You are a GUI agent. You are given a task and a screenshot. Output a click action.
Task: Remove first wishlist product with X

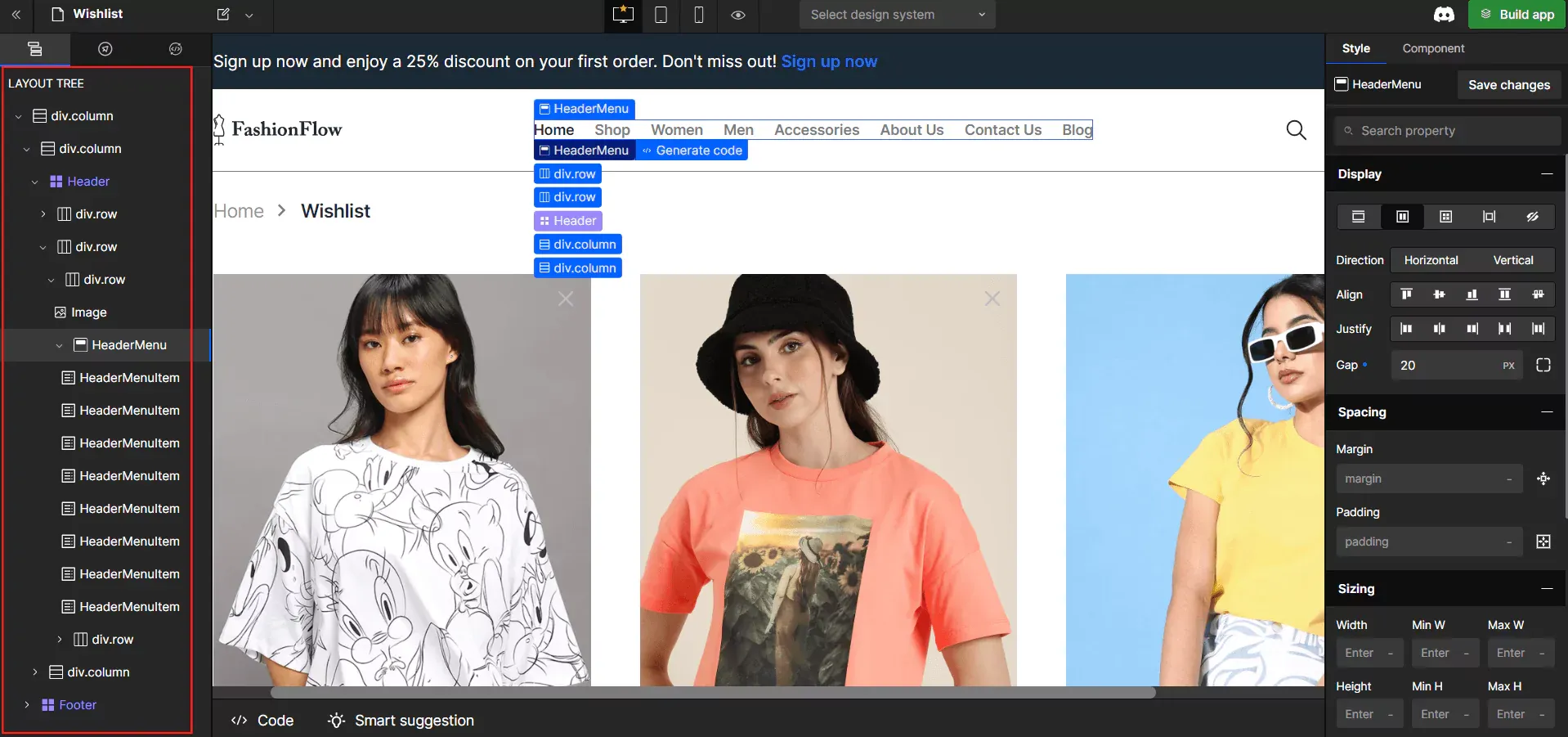[x=566, y=299]
